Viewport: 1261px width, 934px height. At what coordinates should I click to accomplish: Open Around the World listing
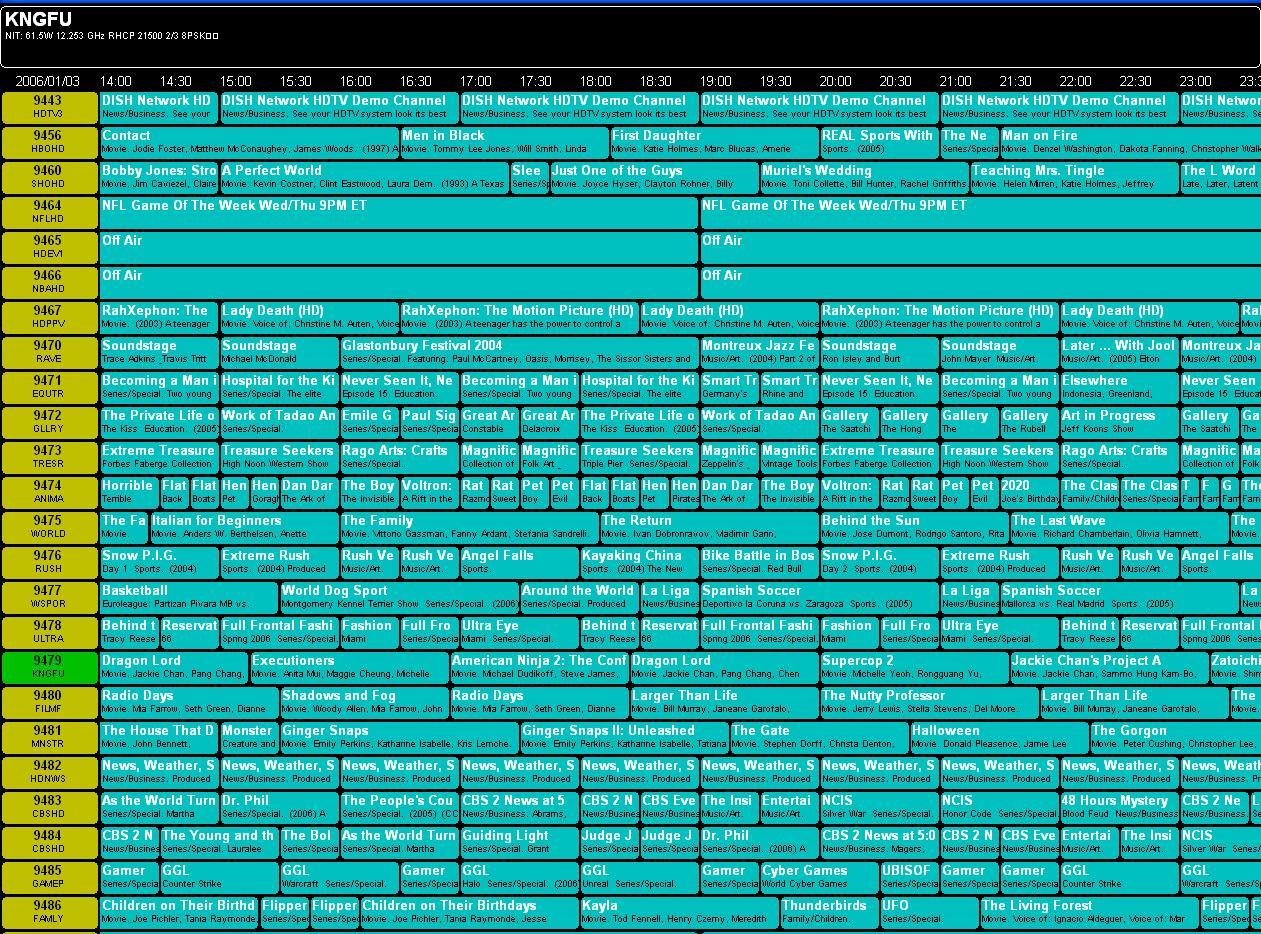coord(579,597)
